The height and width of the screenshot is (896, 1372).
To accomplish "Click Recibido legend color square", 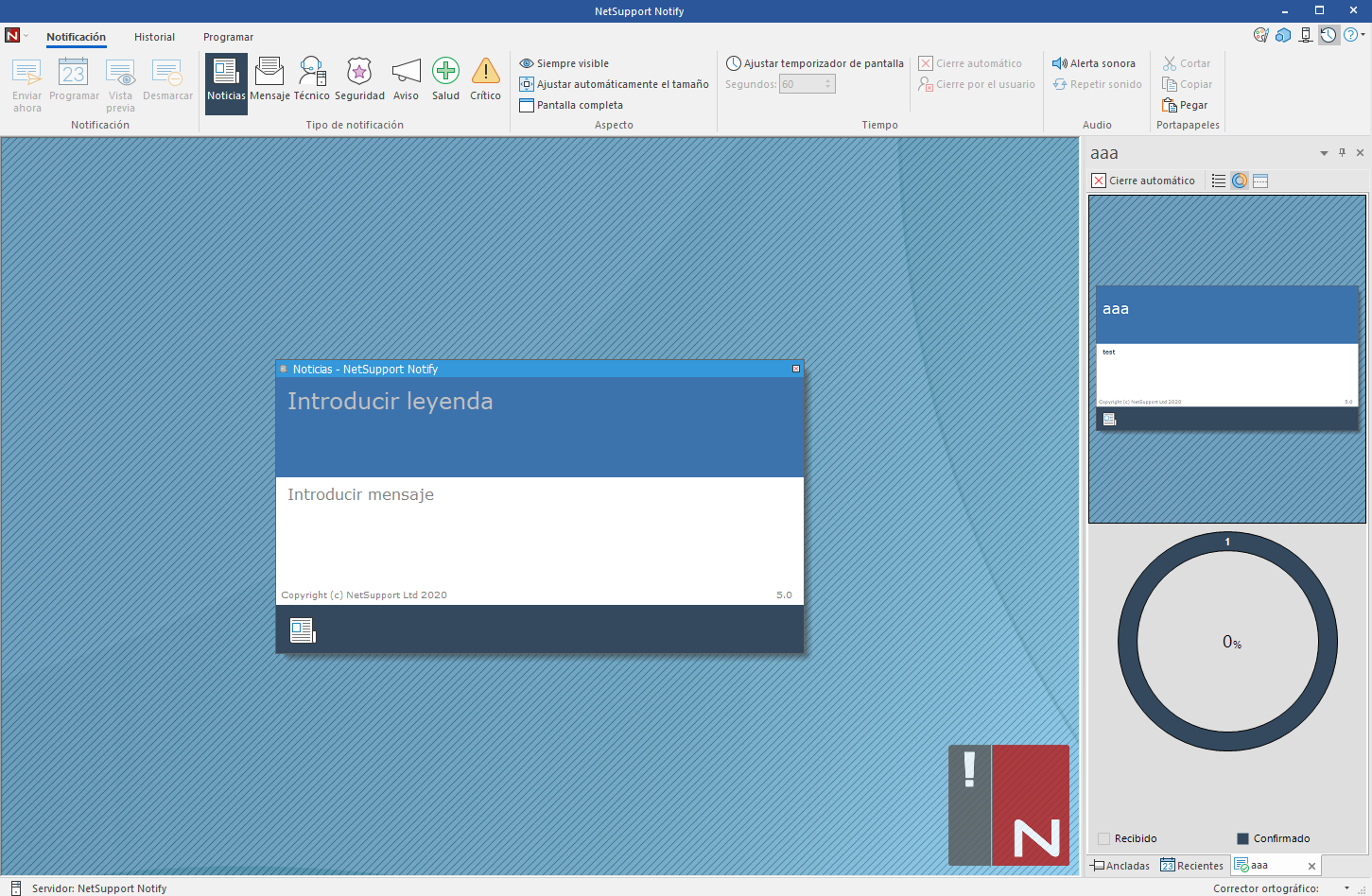I will [x=1103, y=838].
